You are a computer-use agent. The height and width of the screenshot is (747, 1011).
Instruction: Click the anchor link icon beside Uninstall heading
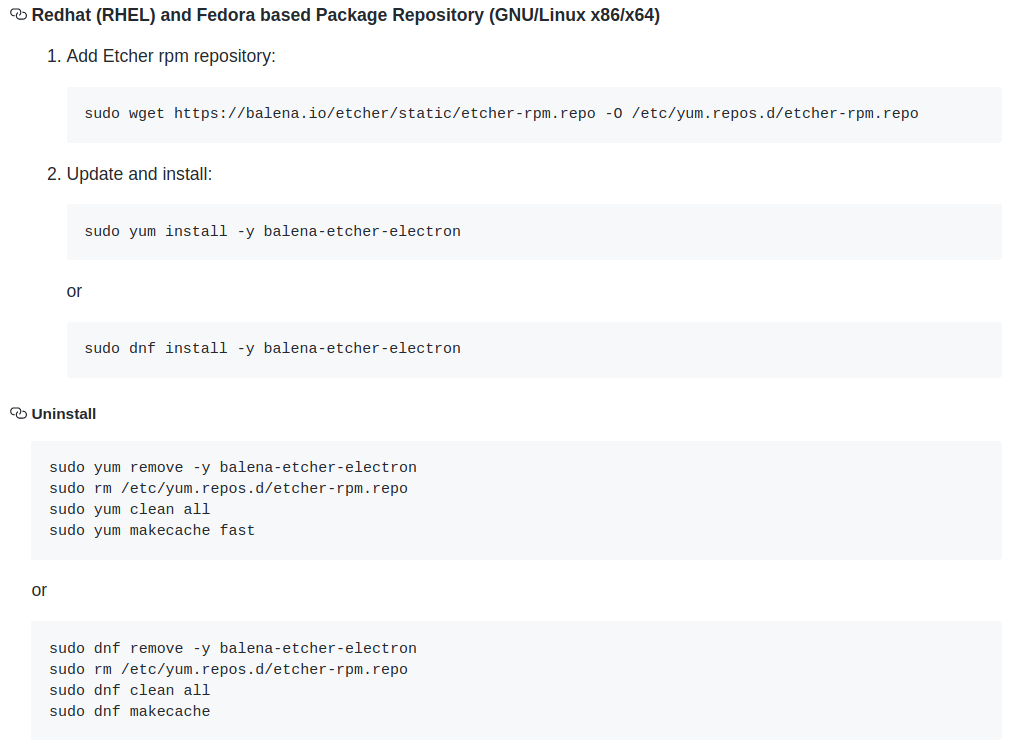click(x=18, y=413)
